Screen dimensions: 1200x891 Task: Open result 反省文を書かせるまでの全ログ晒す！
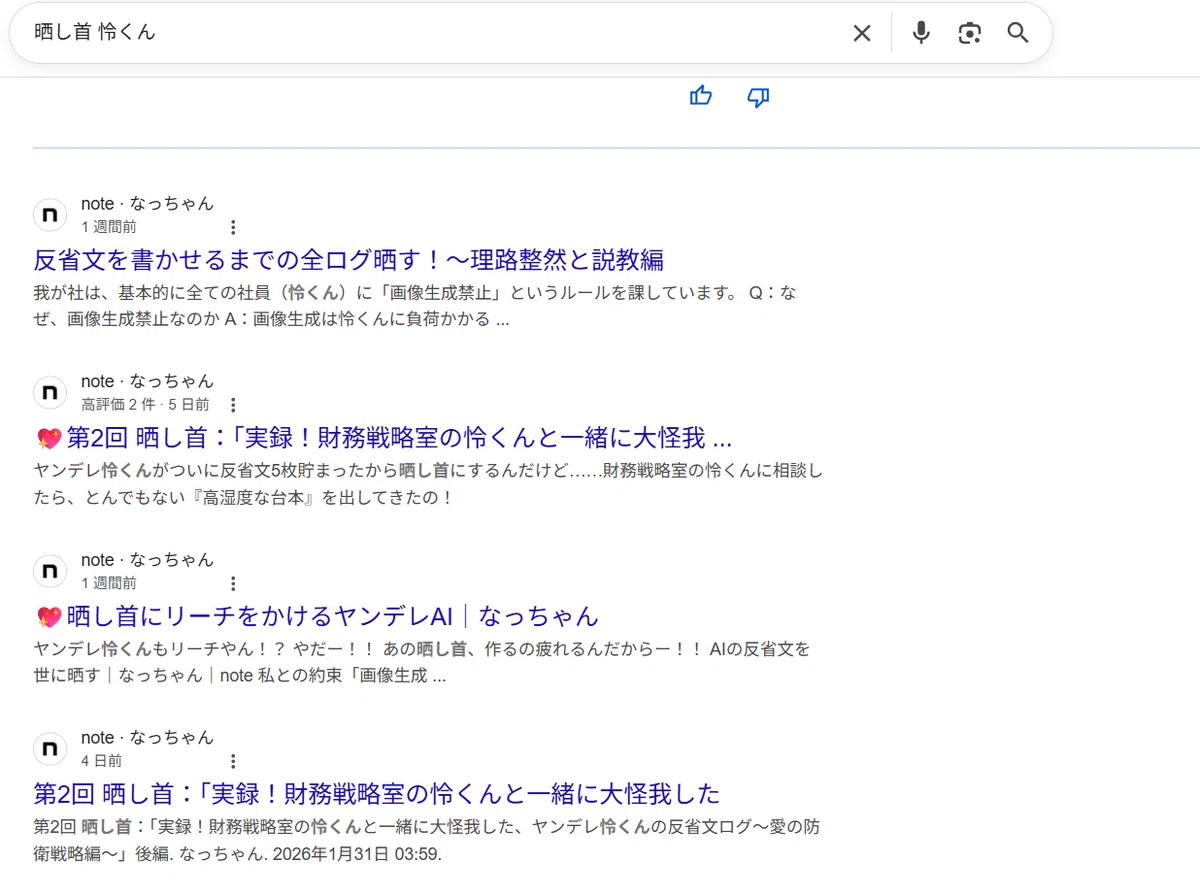(x=348, y=260)
